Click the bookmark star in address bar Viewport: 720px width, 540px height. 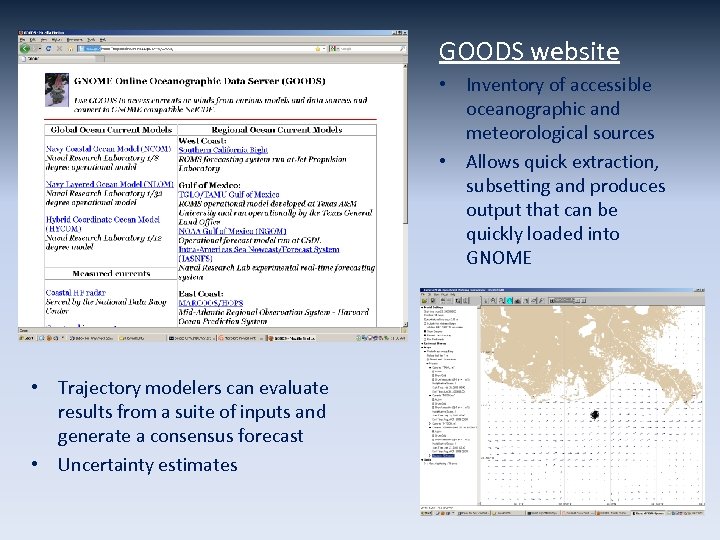pyautogui.click(x=317, y=49)
